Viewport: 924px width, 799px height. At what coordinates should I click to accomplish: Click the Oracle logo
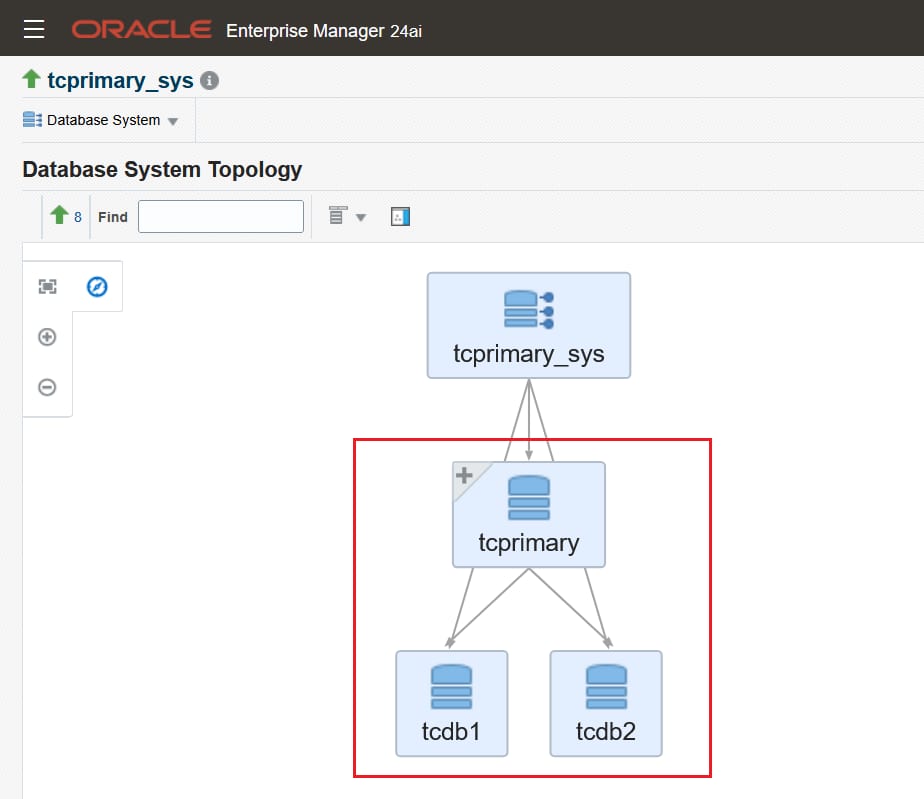click(x=141, y=29)
